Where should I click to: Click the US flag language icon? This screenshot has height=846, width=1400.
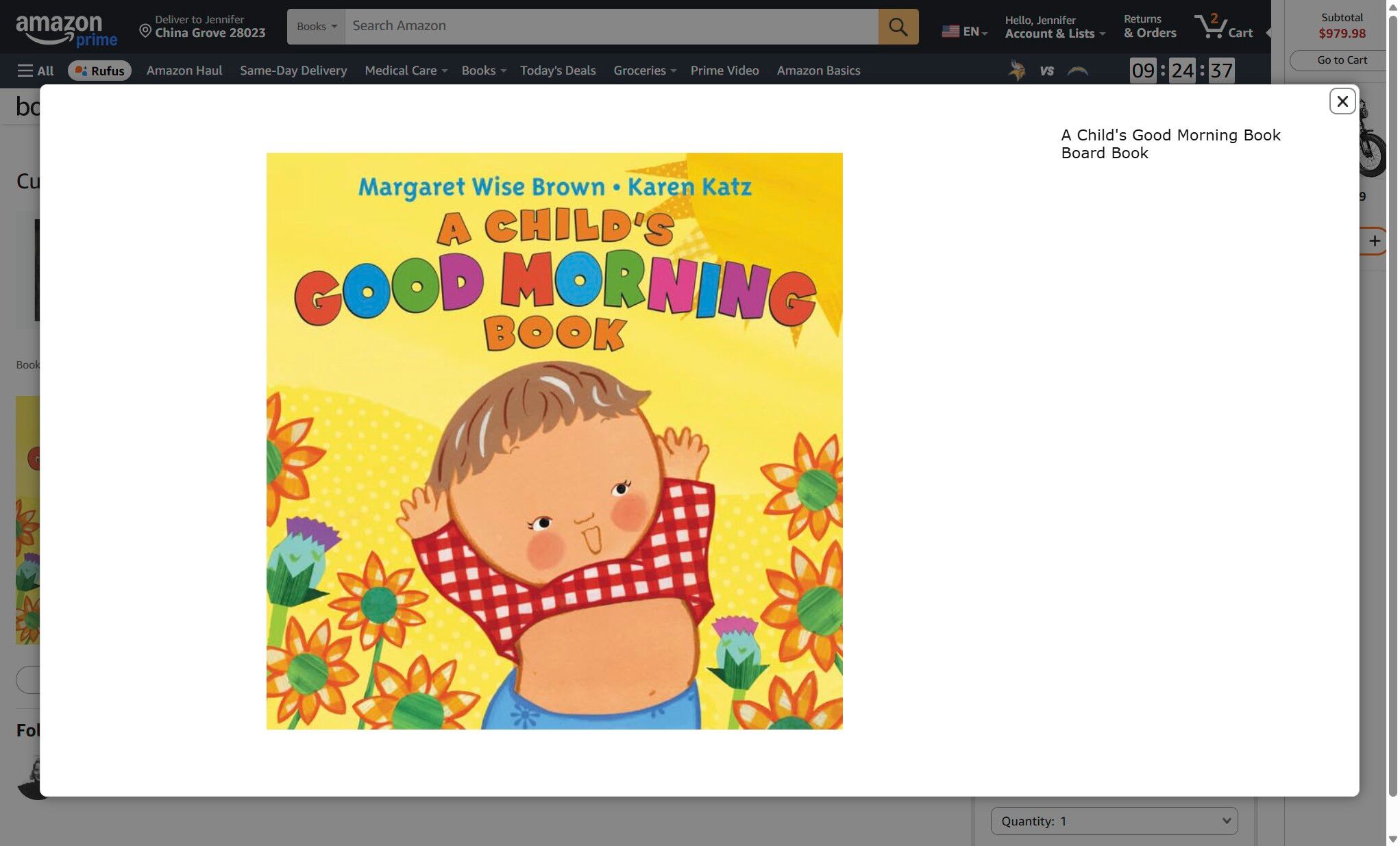950,32
